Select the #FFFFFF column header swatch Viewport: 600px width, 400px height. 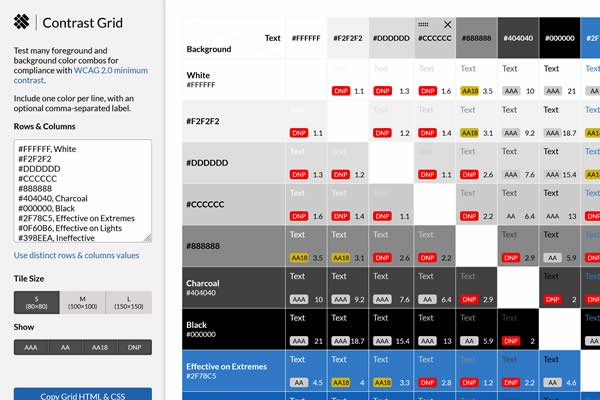306,38
